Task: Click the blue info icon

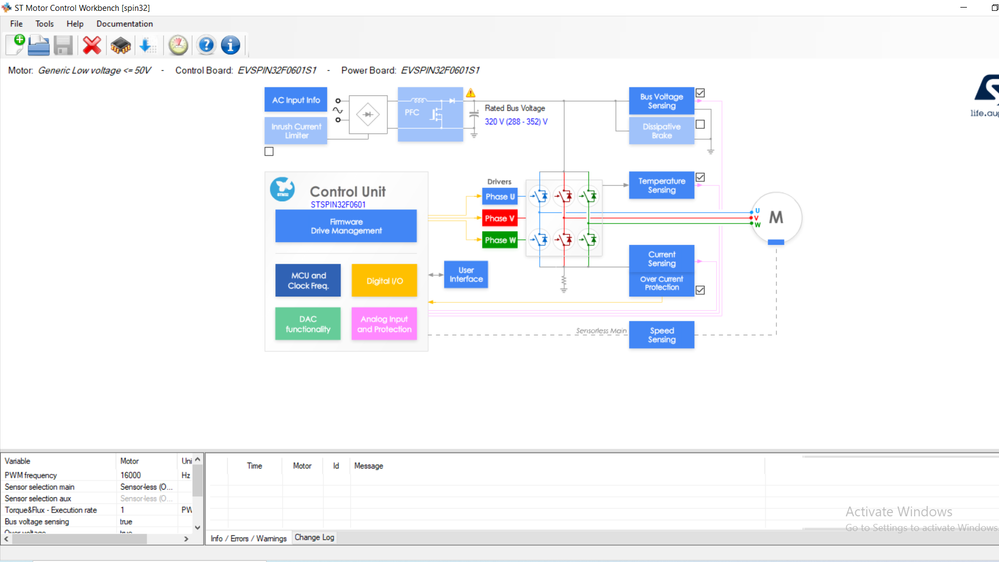Action: pos(231,45)
